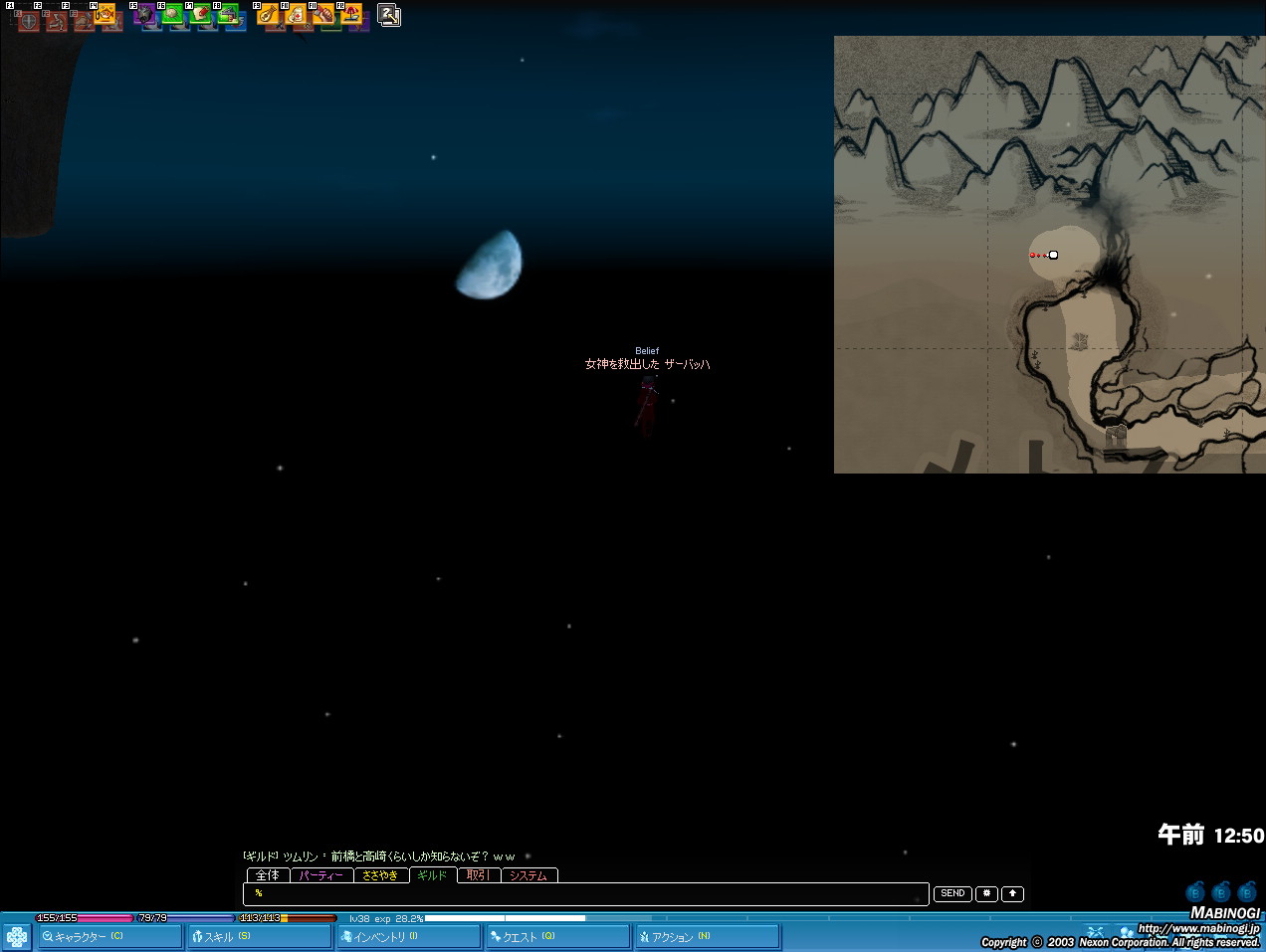Click the pink HP bar 155/155
The image size is (1266, 952).
coord(84,918)
